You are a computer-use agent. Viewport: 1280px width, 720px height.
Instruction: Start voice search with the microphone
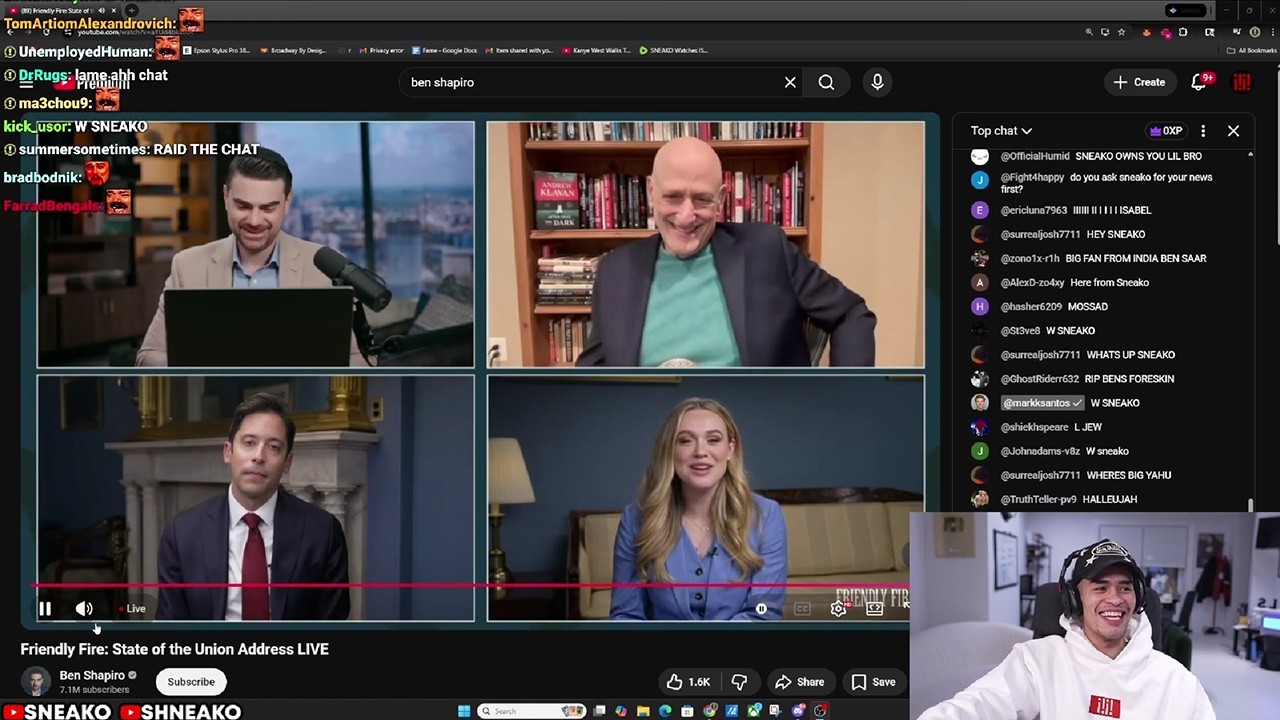coord(877,82)
